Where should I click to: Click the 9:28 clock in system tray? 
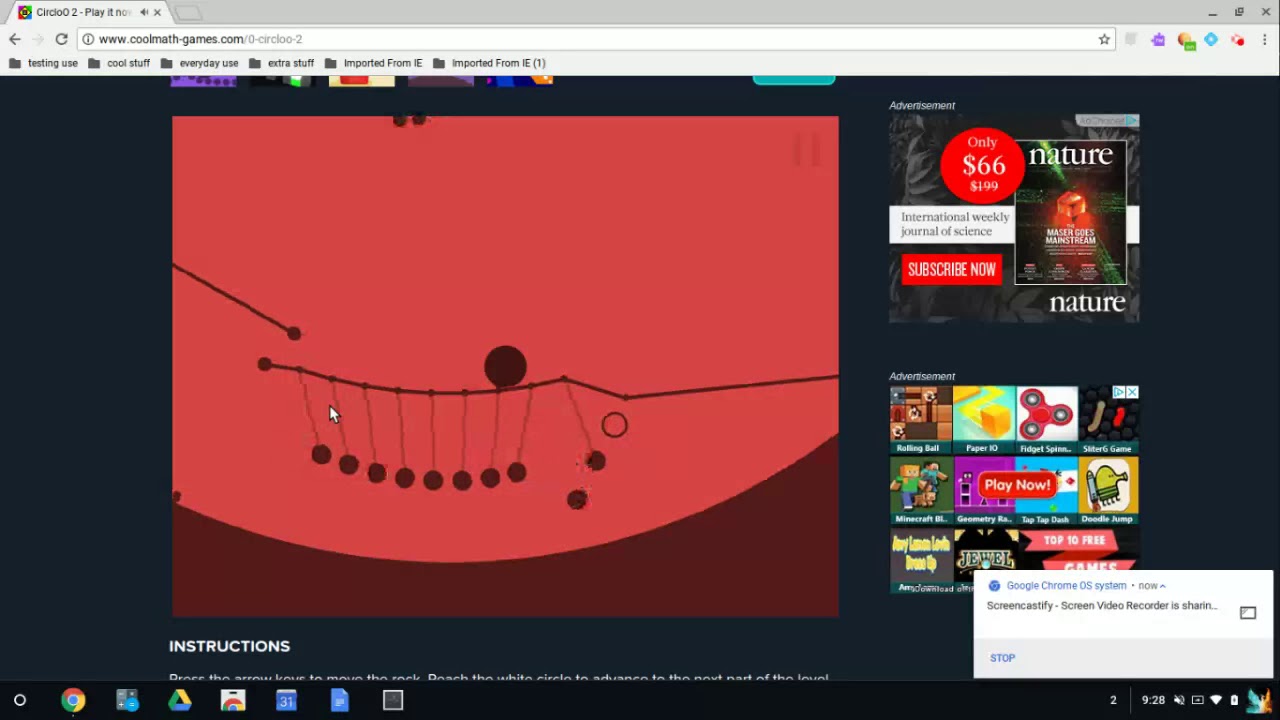click(x=1153, y=700)
